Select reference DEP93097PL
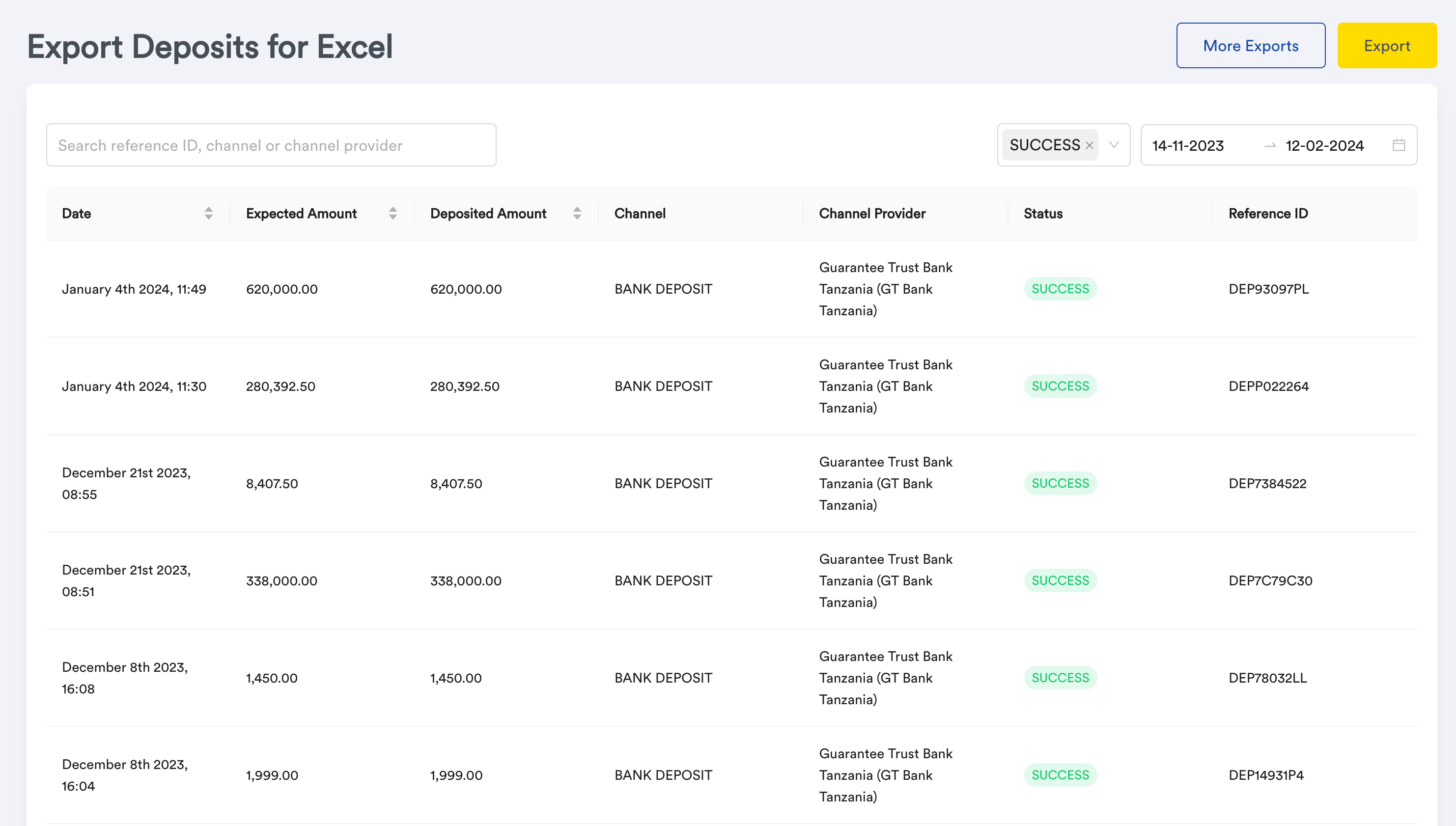Viewport: 1456px width, 826px height. [1269, 289]
